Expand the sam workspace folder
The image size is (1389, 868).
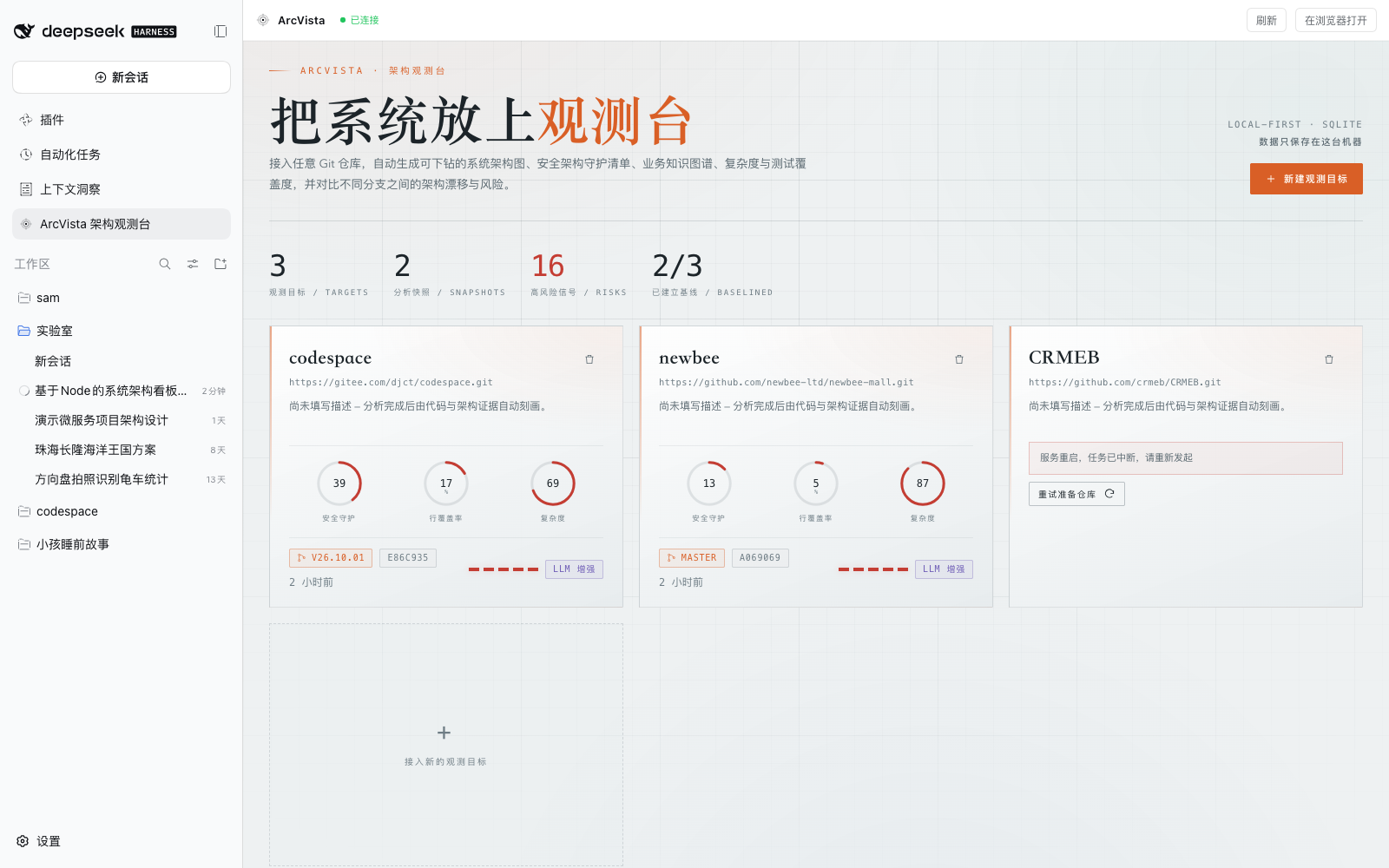(x=122, y=298)
